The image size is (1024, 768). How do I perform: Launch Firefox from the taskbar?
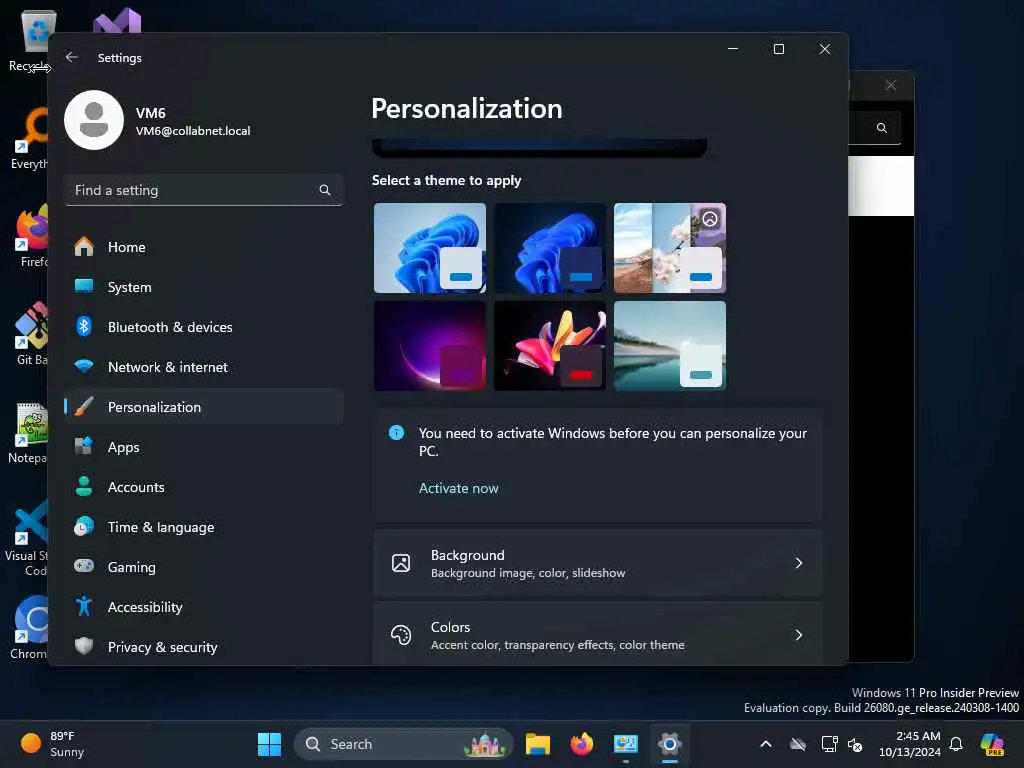click(x=581, y=744)
